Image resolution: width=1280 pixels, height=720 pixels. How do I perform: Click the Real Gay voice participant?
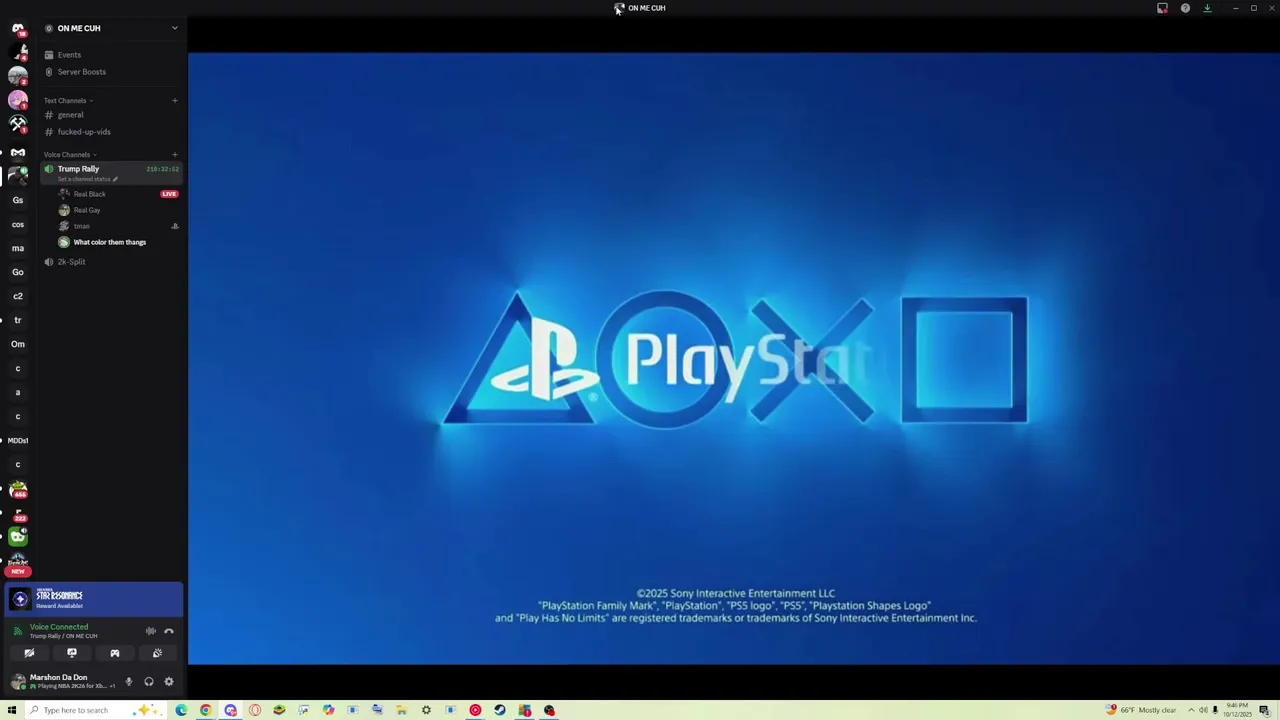tap(87, 210)
